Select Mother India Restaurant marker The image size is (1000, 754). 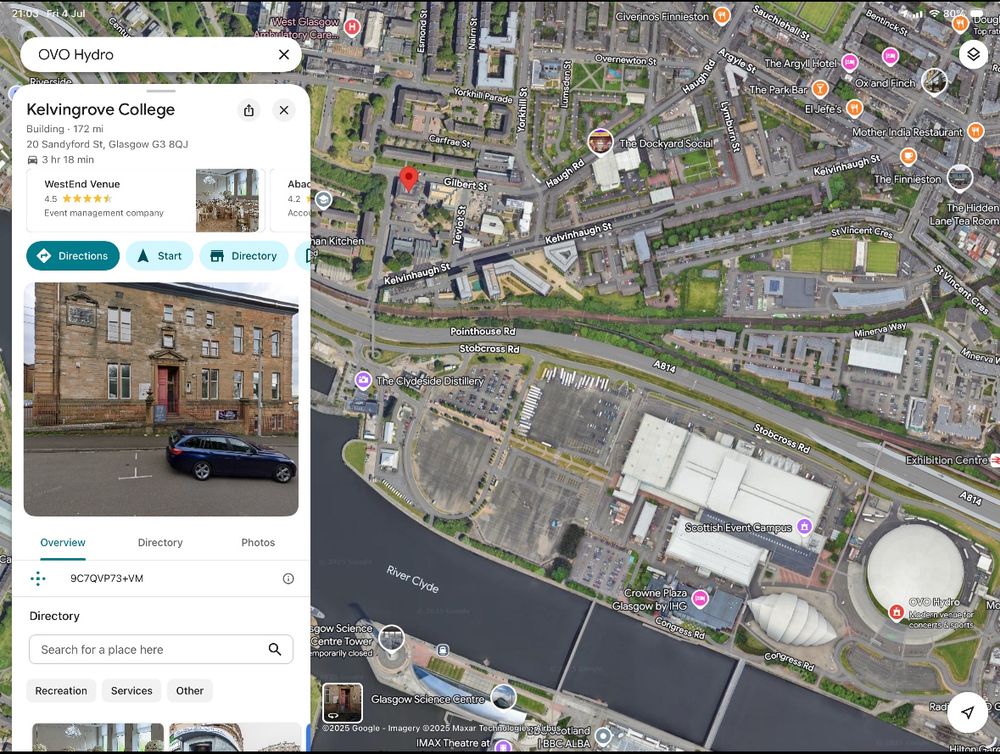(975, 131)
